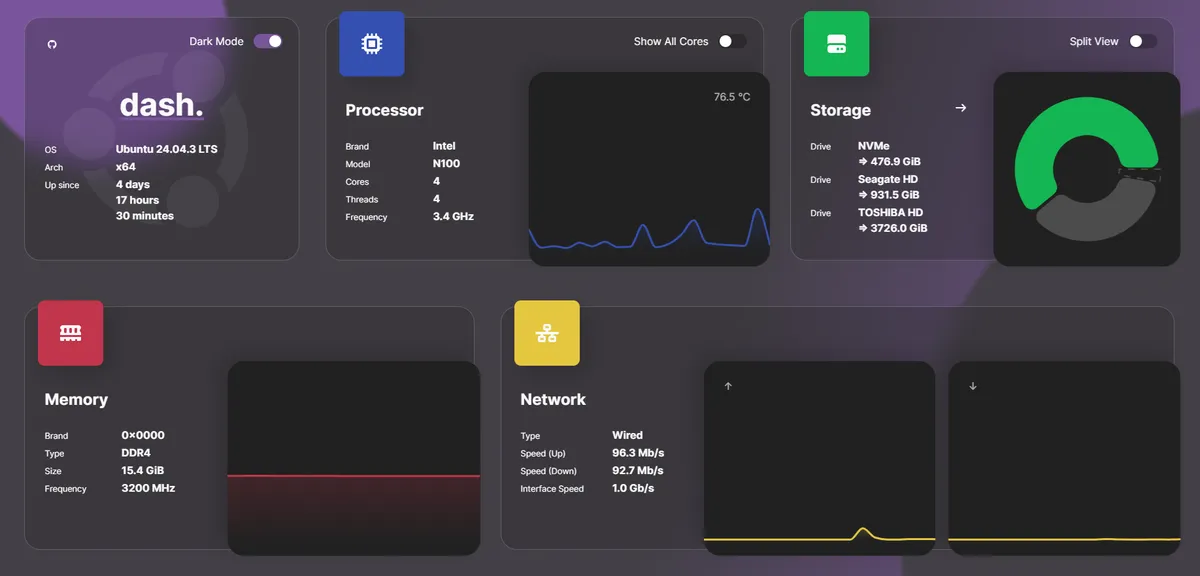Click the CPU usage line graph
The image size is (1200, 576).
(648, 235)
